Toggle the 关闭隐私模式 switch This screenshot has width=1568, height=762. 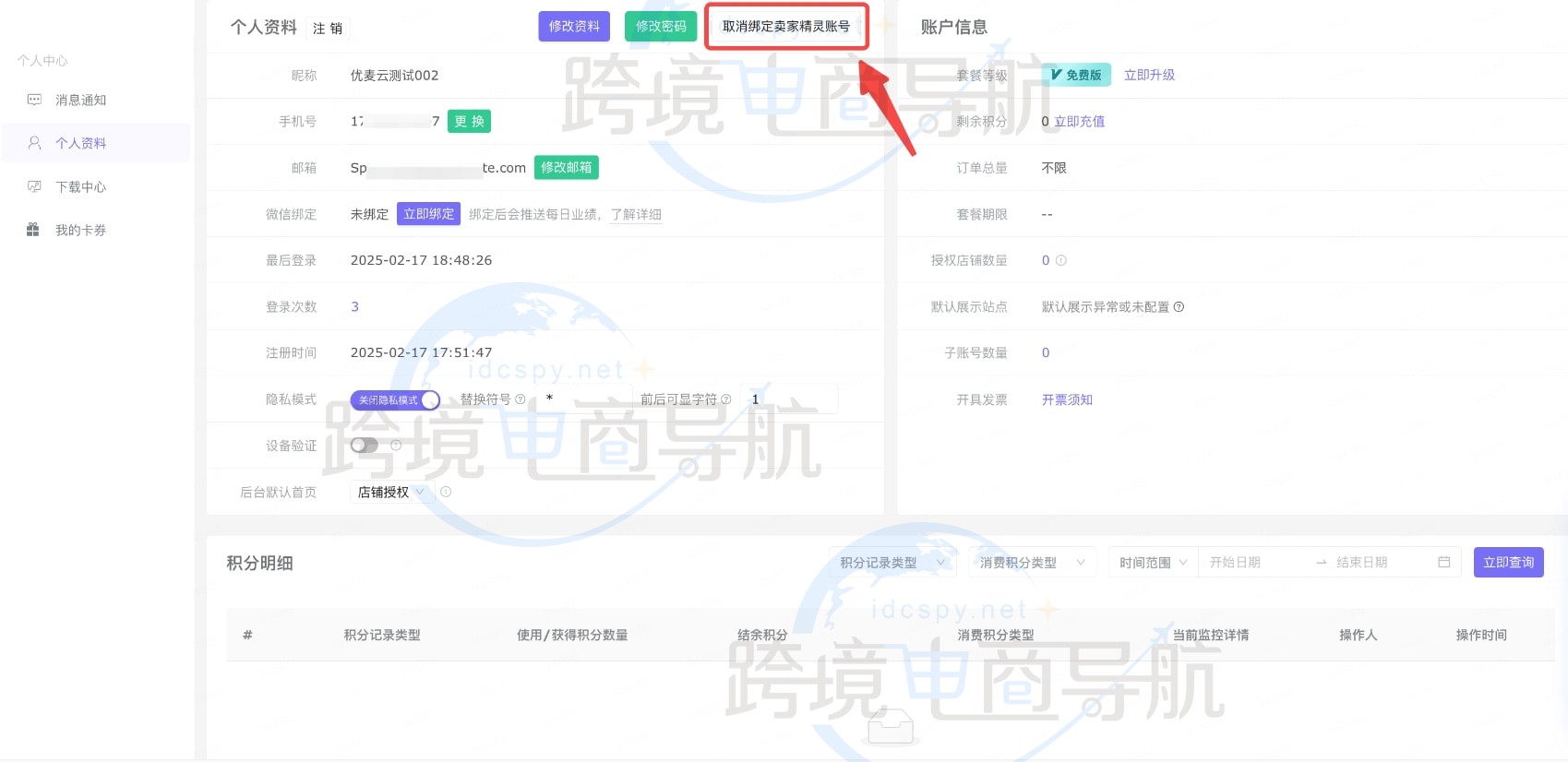[395, 399]
